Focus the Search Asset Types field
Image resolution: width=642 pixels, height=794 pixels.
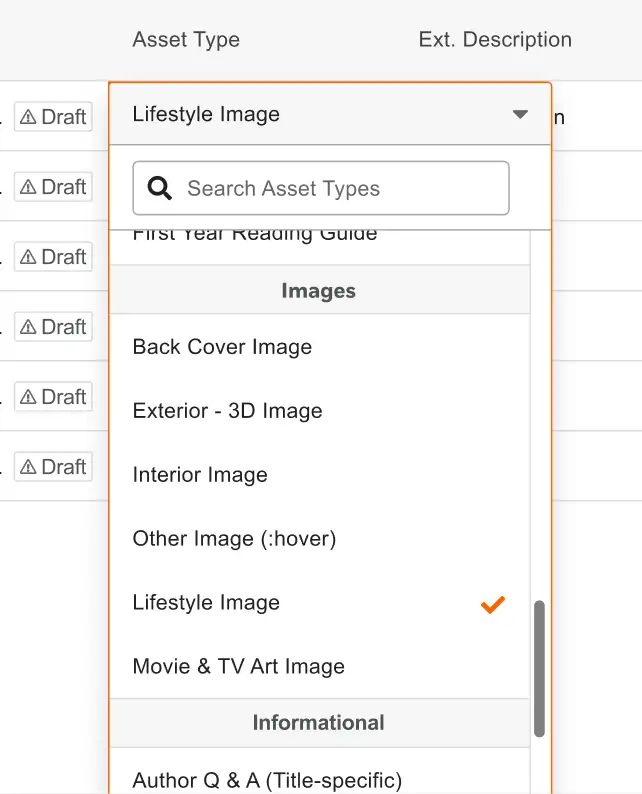tap(340, 188)
